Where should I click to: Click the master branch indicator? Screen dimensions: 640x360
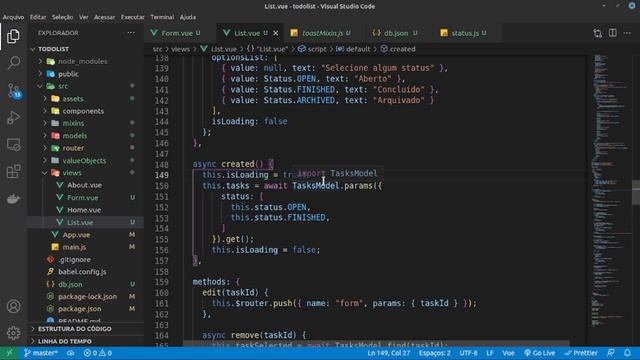pos(40,353)
